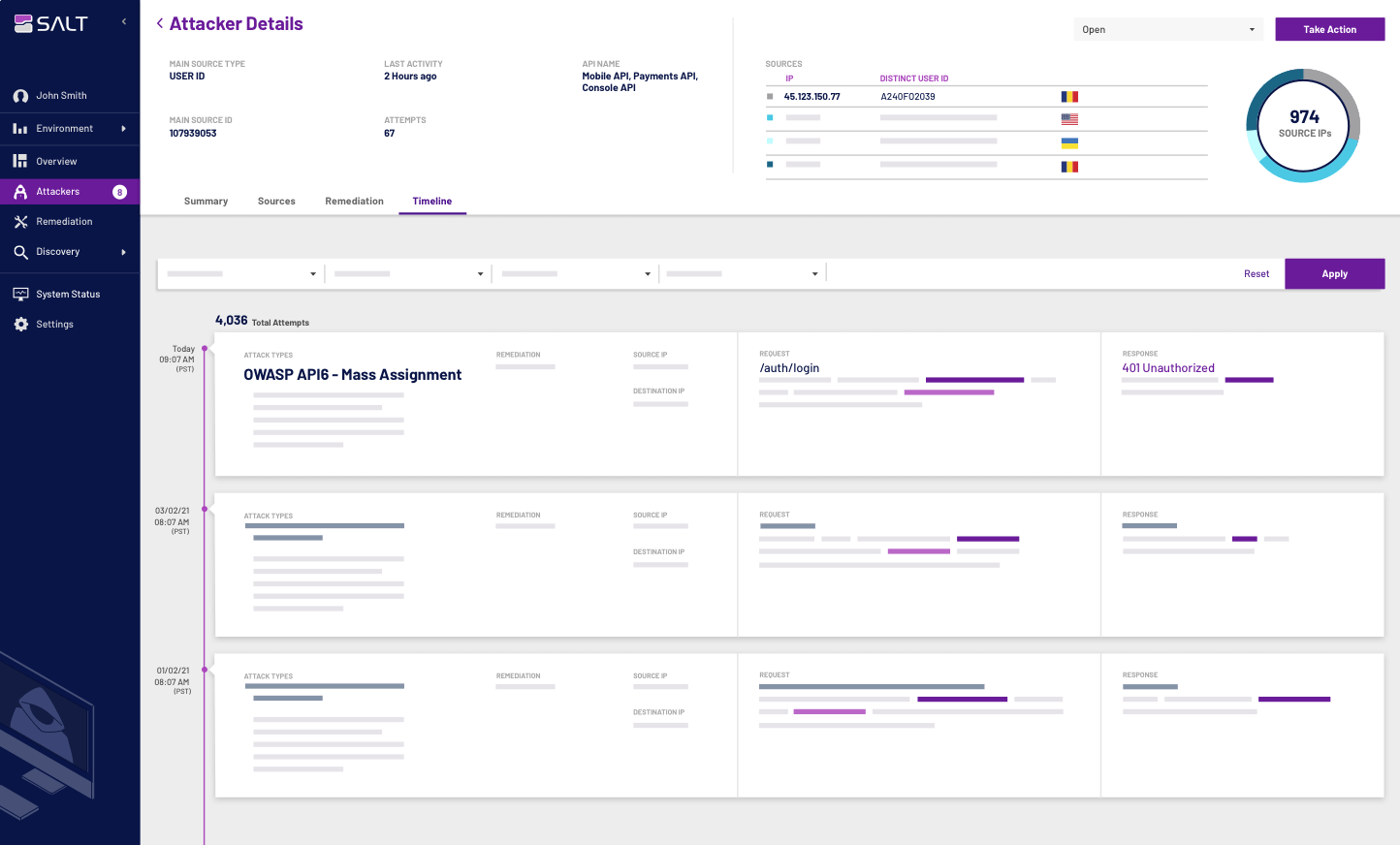Click the Reset filters link
Image resolution: width=1400 pixels, height=845 pixels.
click(1257, 274)
